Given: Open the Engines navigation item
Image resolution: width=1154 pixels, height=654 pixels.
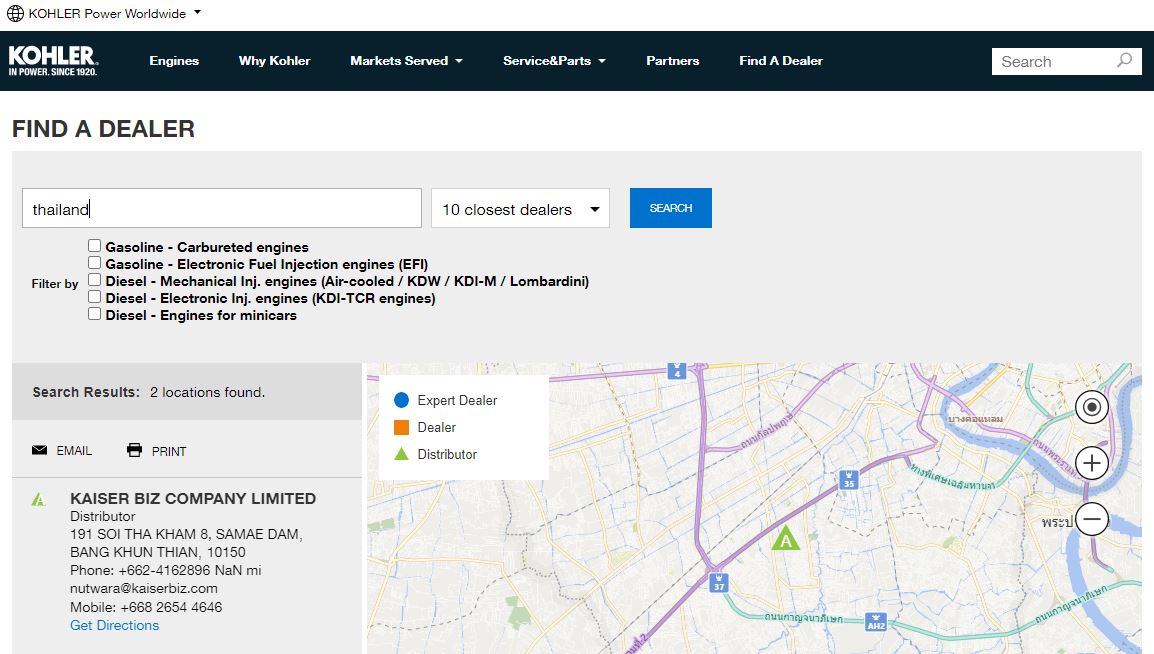Looking at the screenshot, I should 174,61.
